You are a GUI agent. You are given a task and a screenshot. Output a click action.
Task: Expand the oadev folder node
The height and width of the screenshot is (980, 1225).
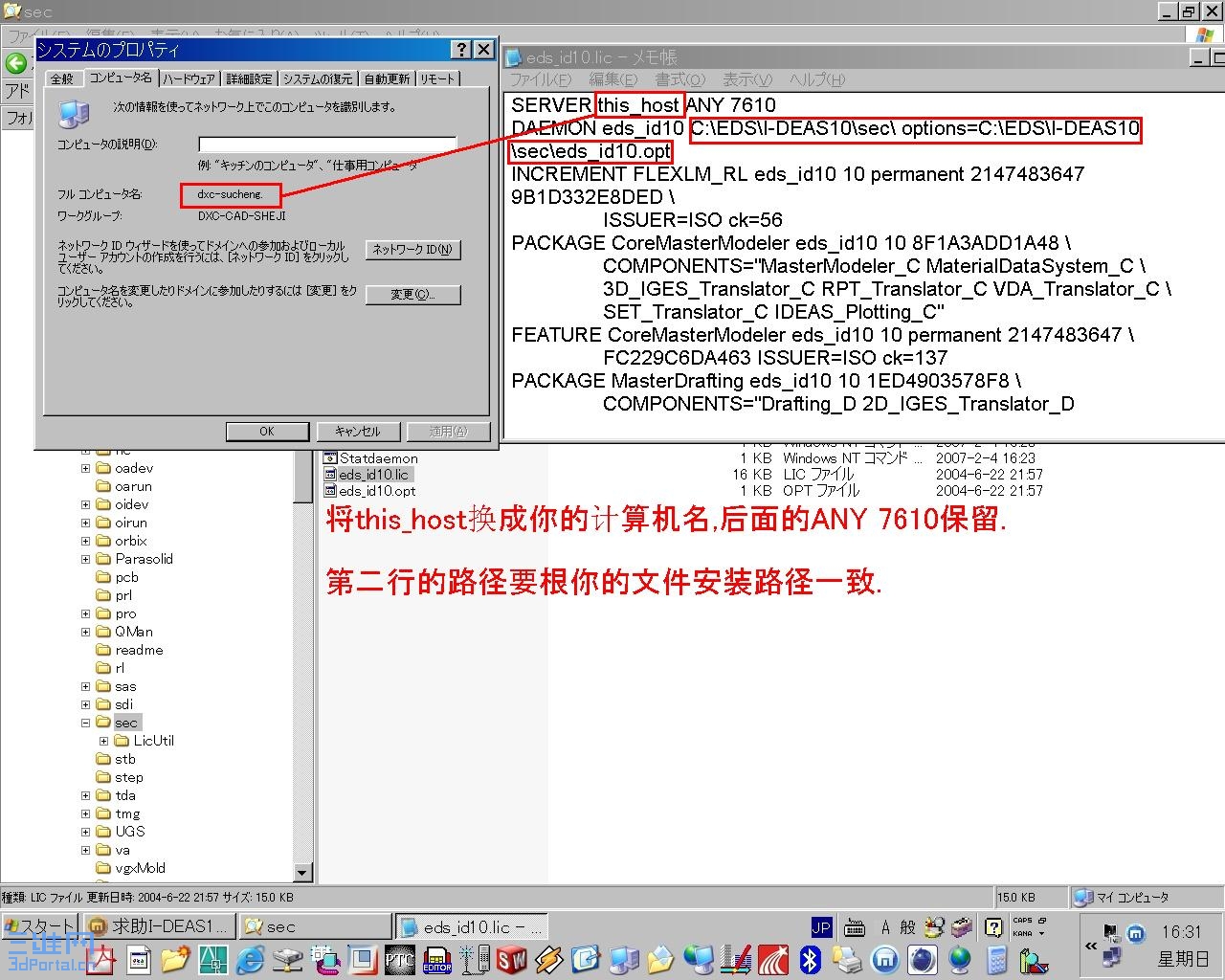[x=85, y=469]
